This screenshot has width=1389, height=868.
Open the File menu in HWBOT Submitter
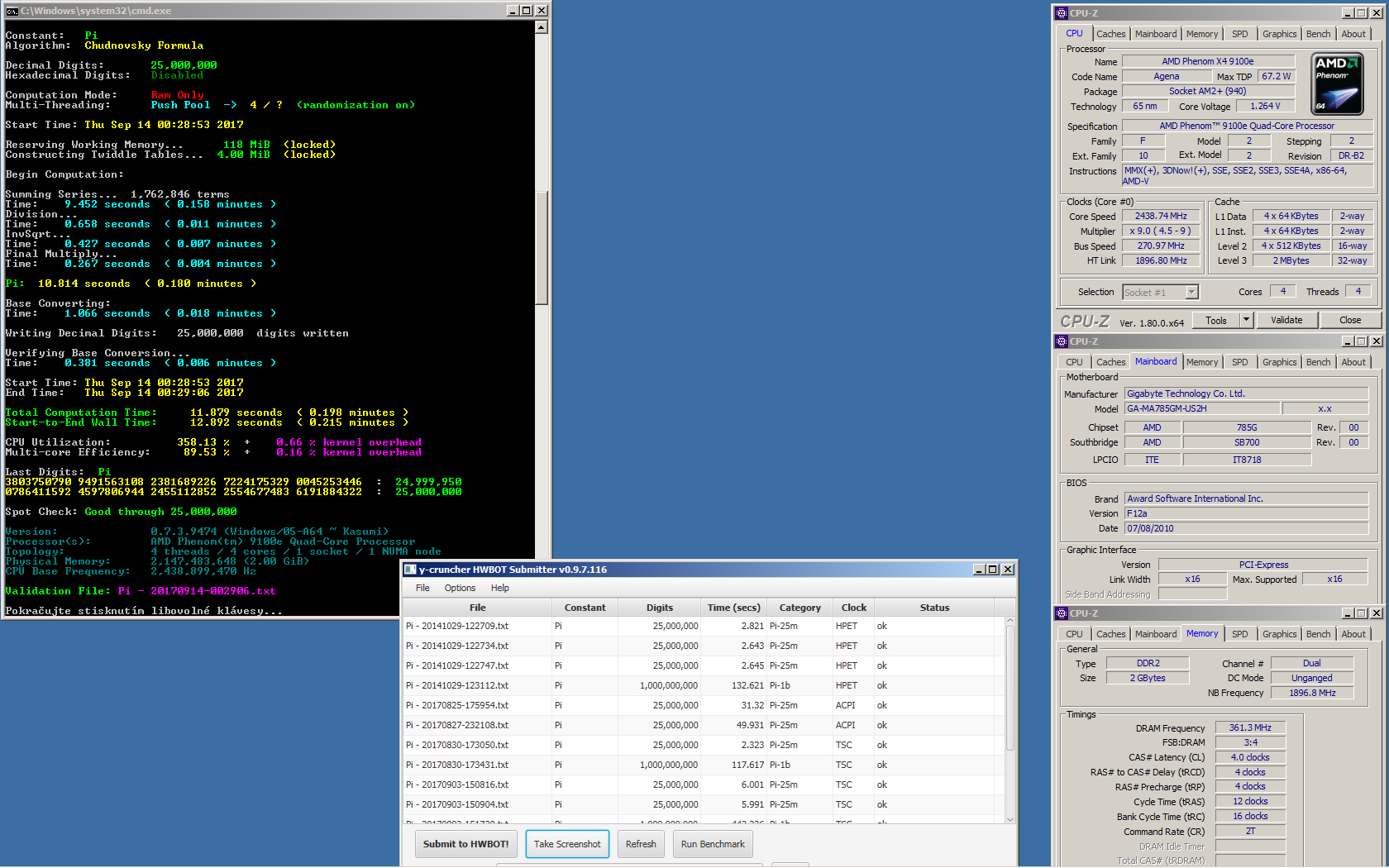point(422,588)
